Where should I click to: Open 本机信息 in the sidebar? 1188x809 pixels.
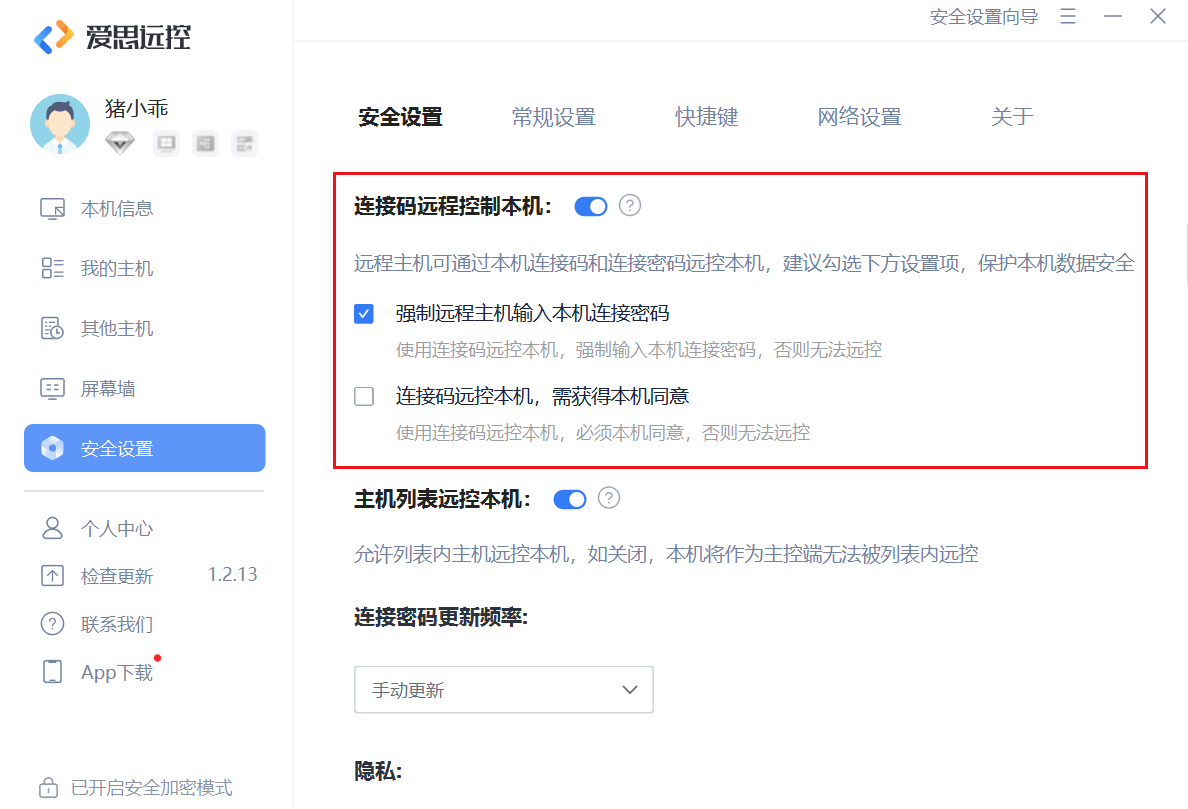coord(145,208)
